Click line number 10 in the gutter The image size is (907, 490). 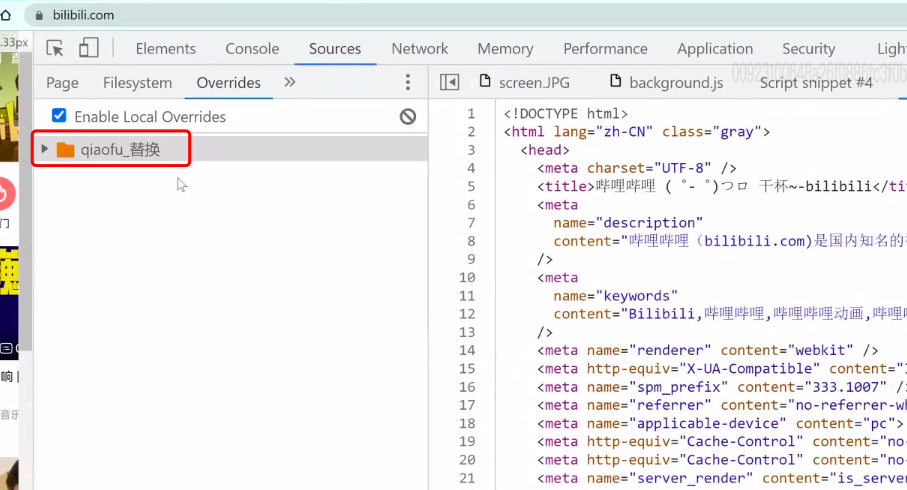coord(467,277)
